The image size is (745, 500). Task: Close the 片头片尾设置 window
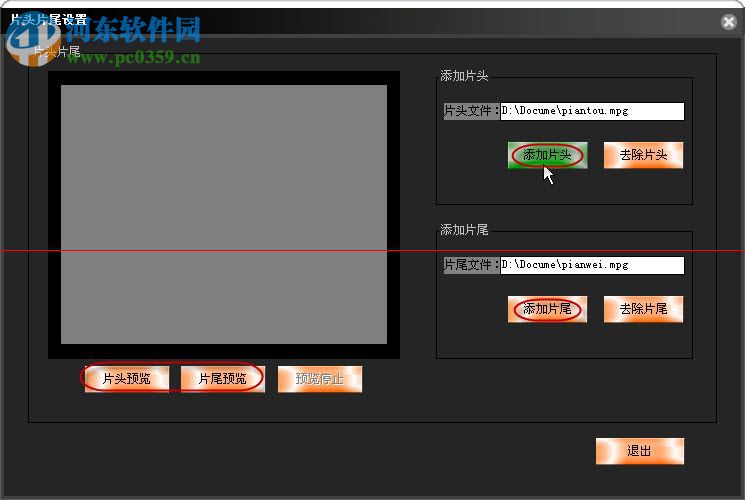[728, 22]
